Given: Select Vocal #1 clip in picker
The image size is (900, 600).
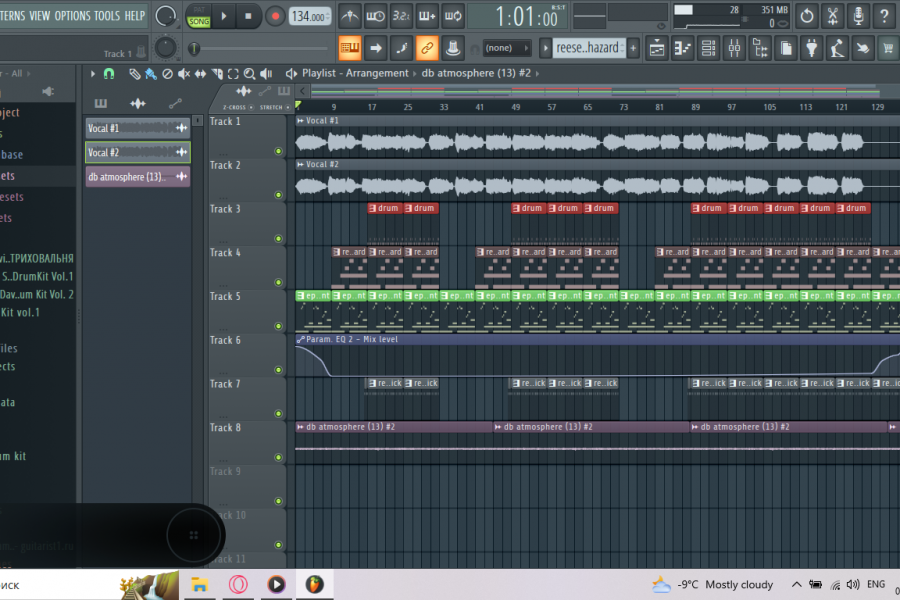Looking at the screenshot, I should pyautogui.click(x=137, y=128).
